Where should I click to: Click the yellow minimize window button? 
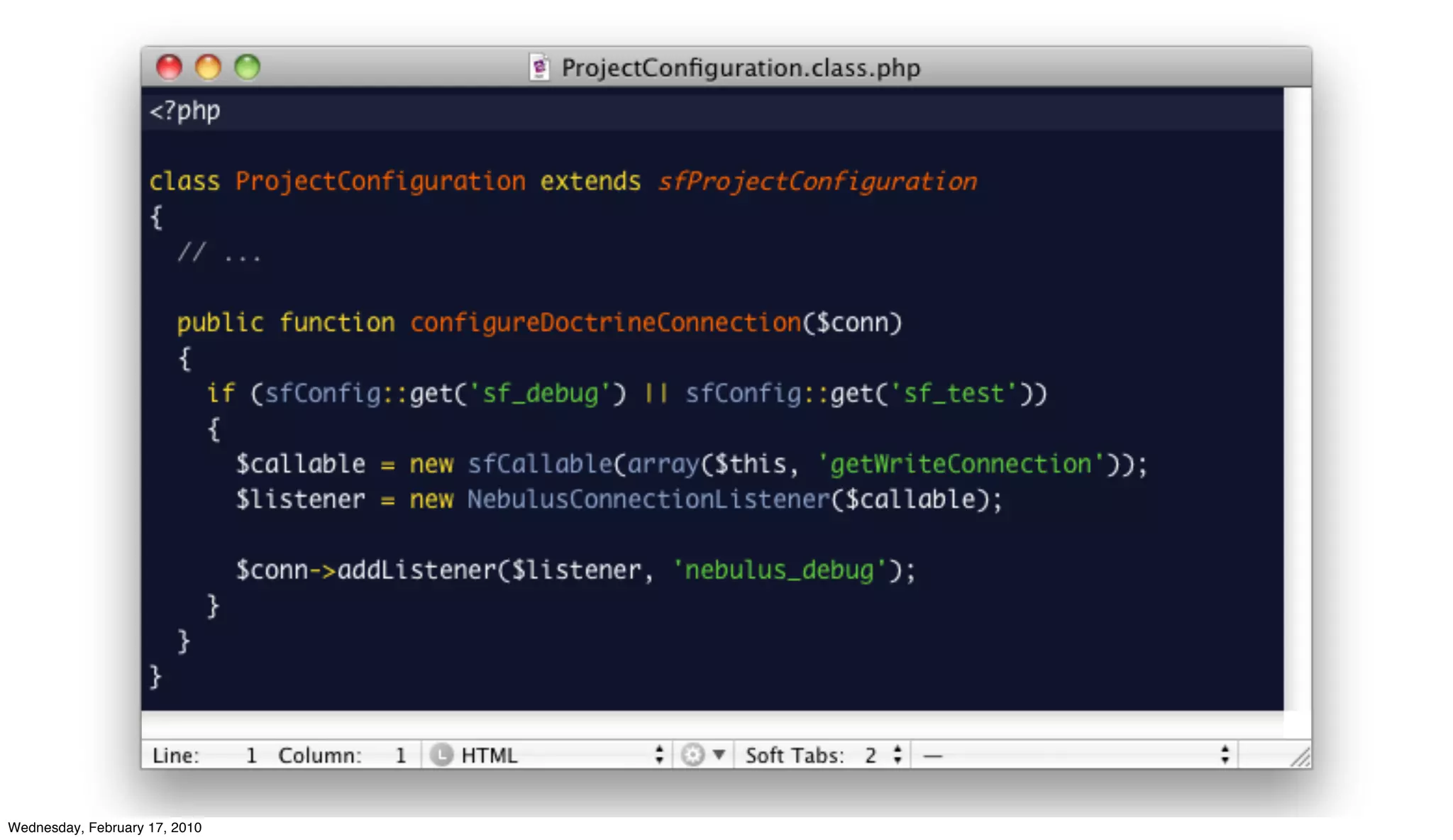point(208,67)
